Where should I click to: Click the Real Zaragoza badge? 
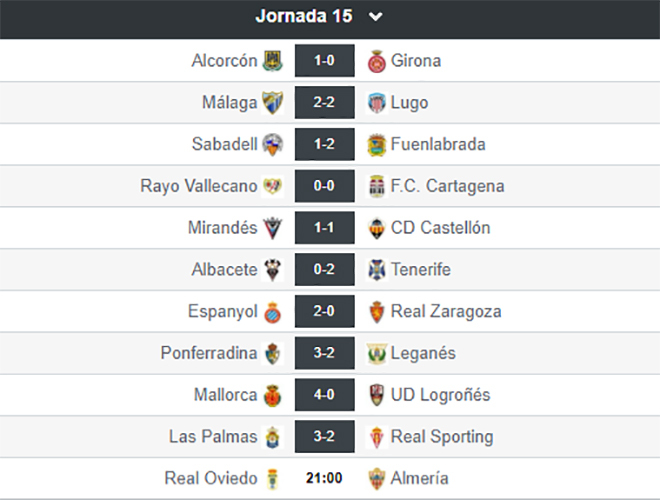[376, 312]
